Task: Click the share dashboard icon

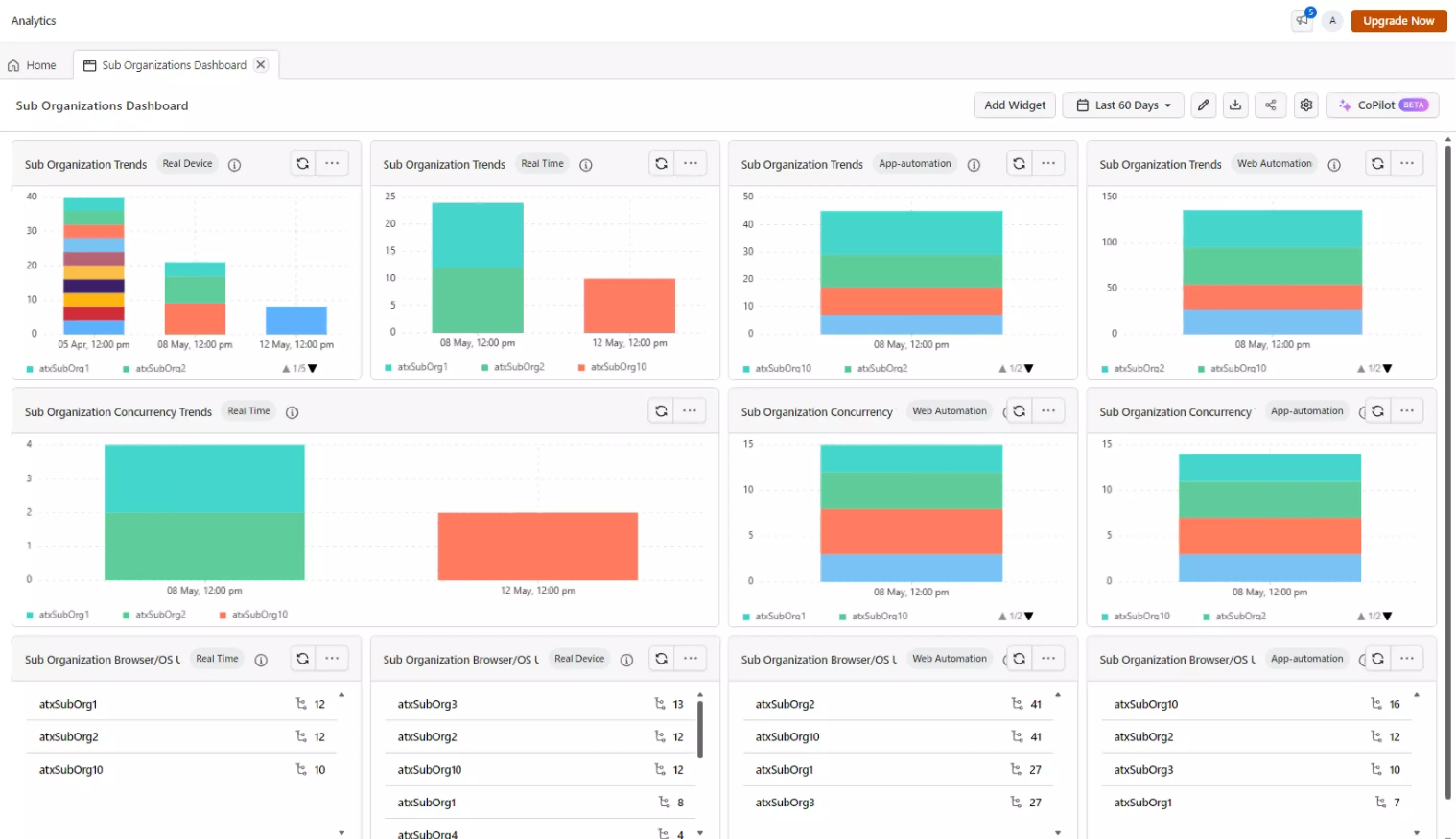Action: [x=1270, y=105]
